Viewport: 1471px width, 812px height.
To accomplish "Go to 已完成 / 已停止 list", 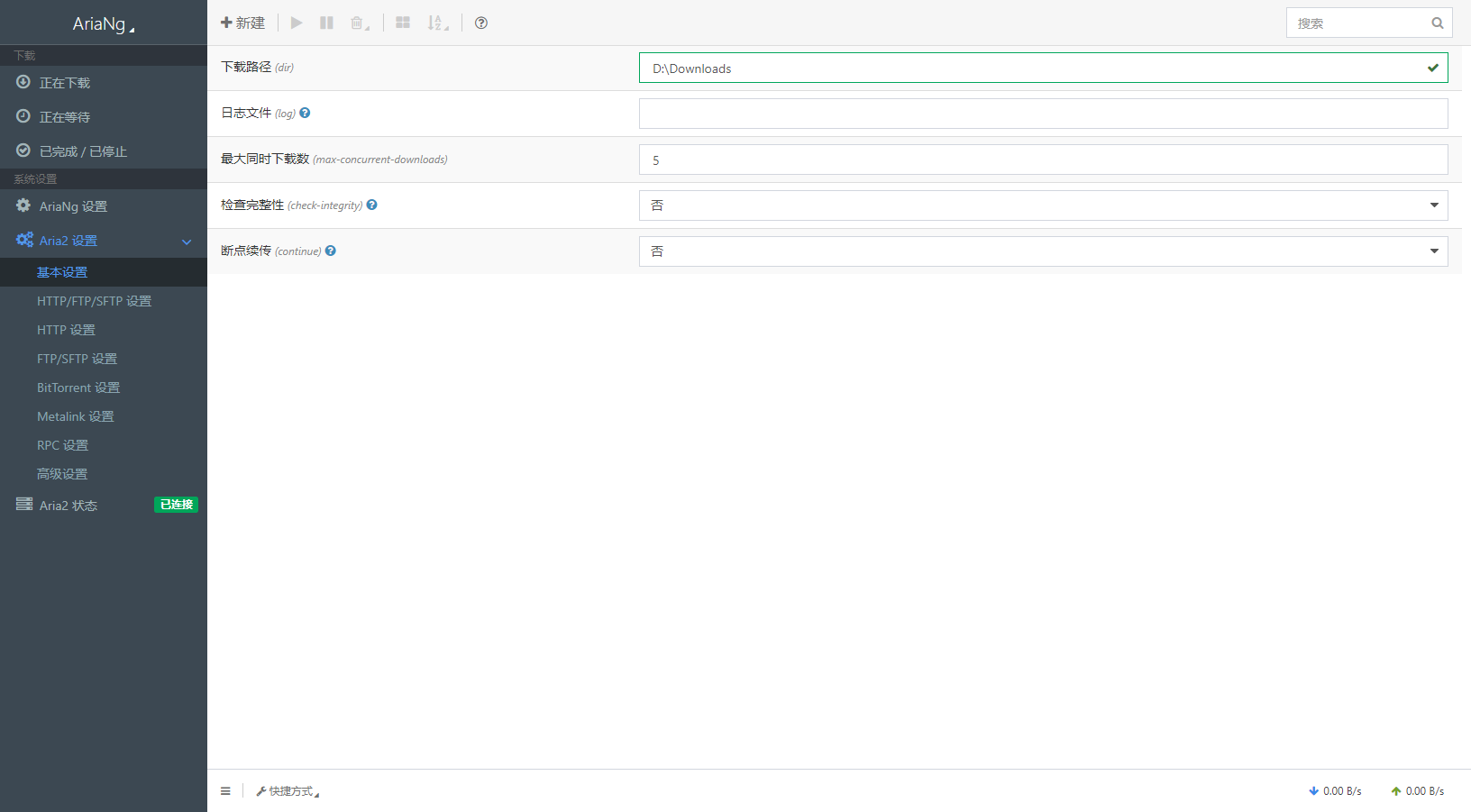I will point(104,151).
